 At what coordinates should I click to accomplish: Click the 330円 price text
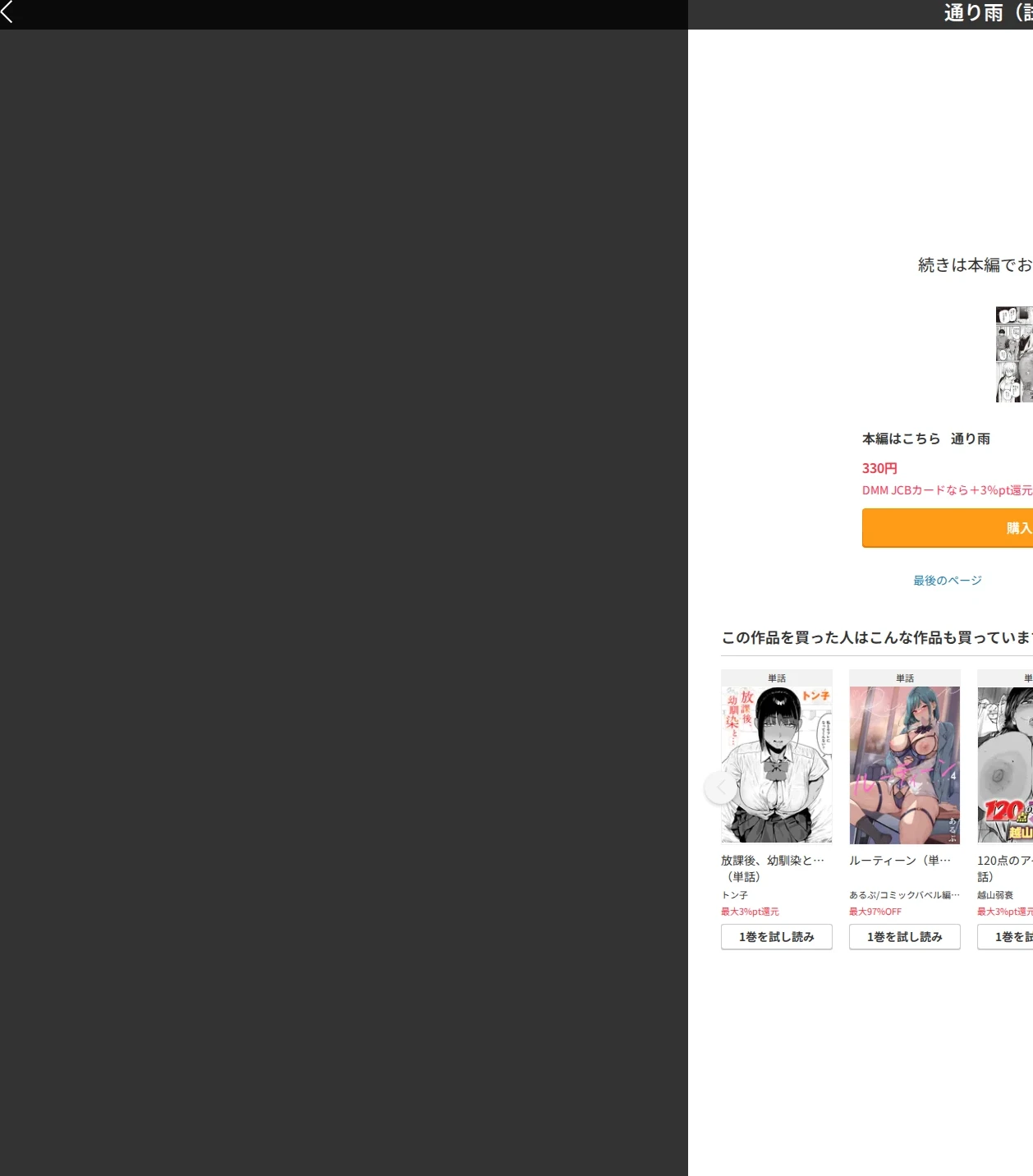pyautogui.click(x=879, y=468)
